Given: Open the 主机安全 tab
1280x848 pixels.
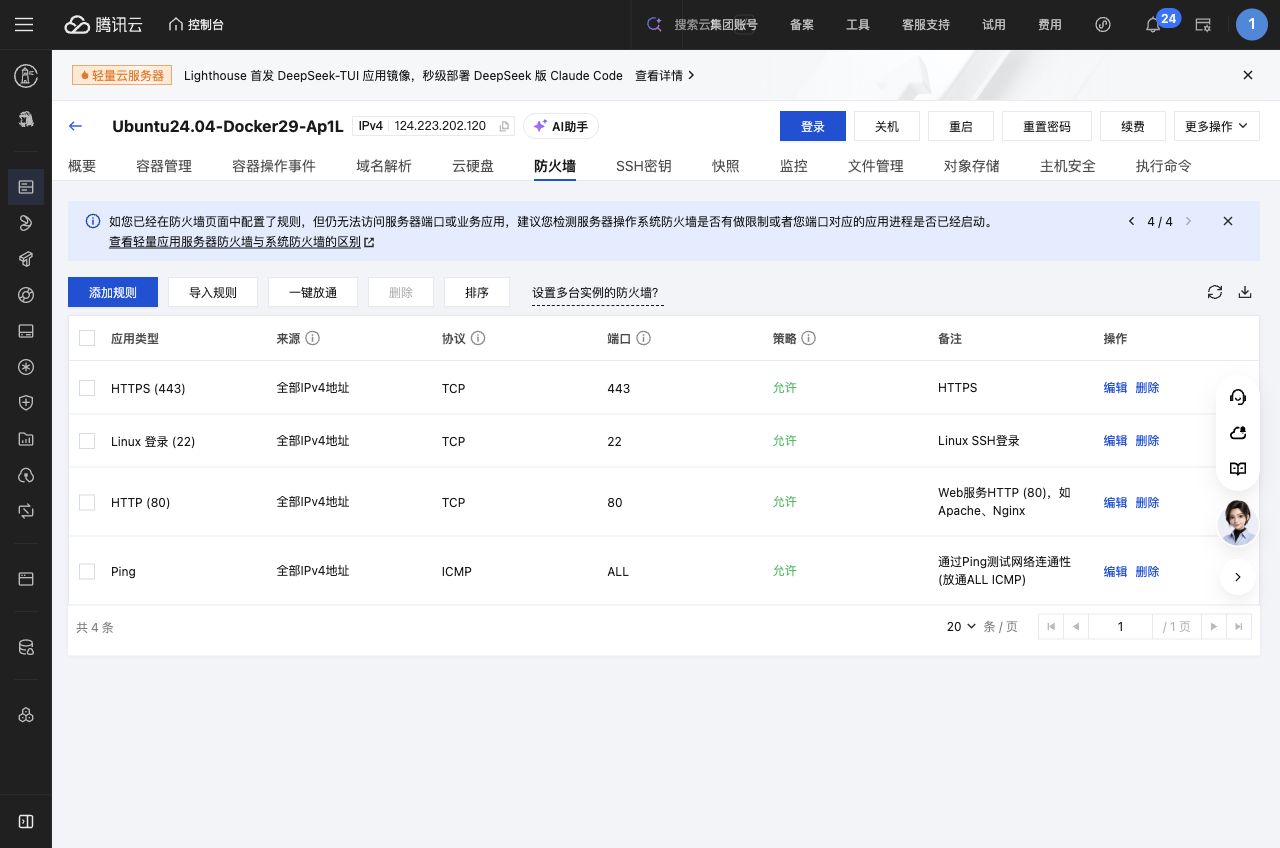Looking at the screenshot, I should [x=1068, y=166].
